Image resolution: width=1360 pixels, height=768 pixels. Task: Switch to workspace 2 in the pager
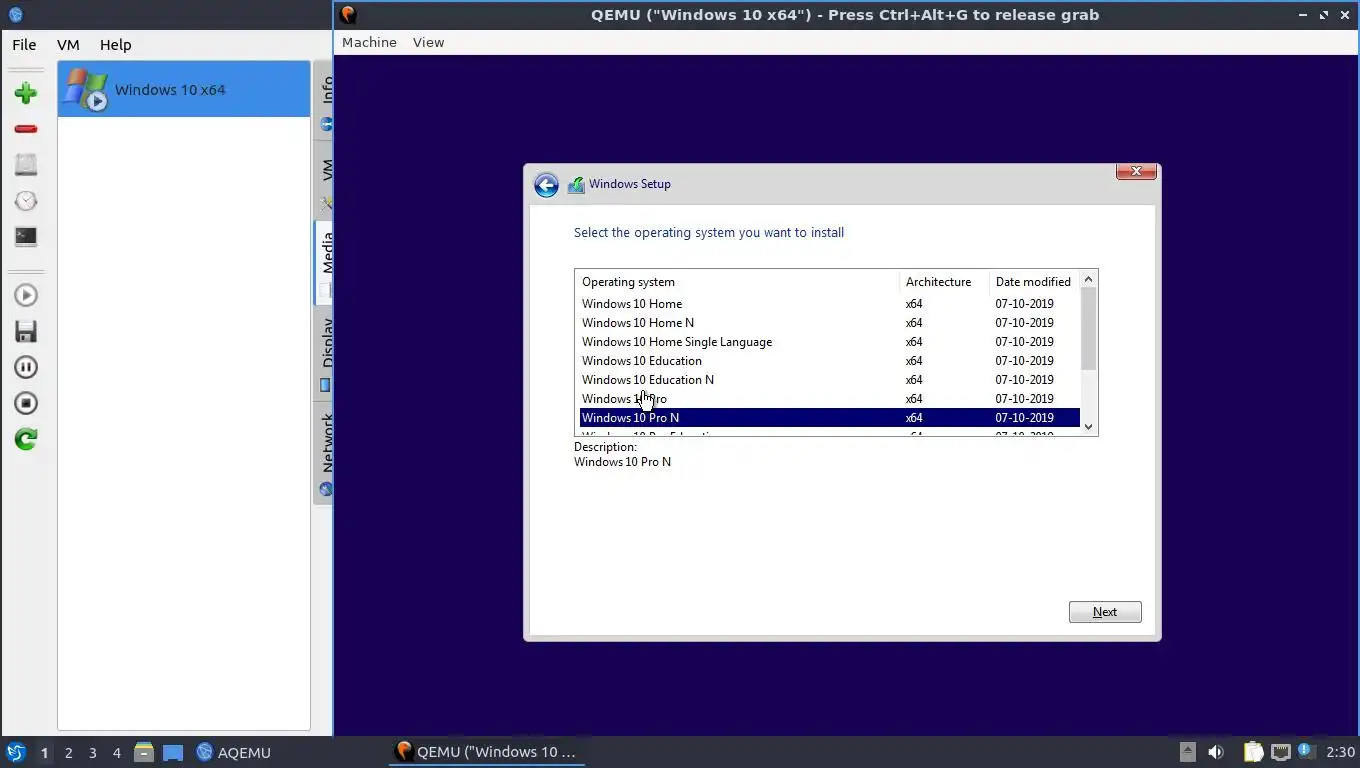point(69,753)
